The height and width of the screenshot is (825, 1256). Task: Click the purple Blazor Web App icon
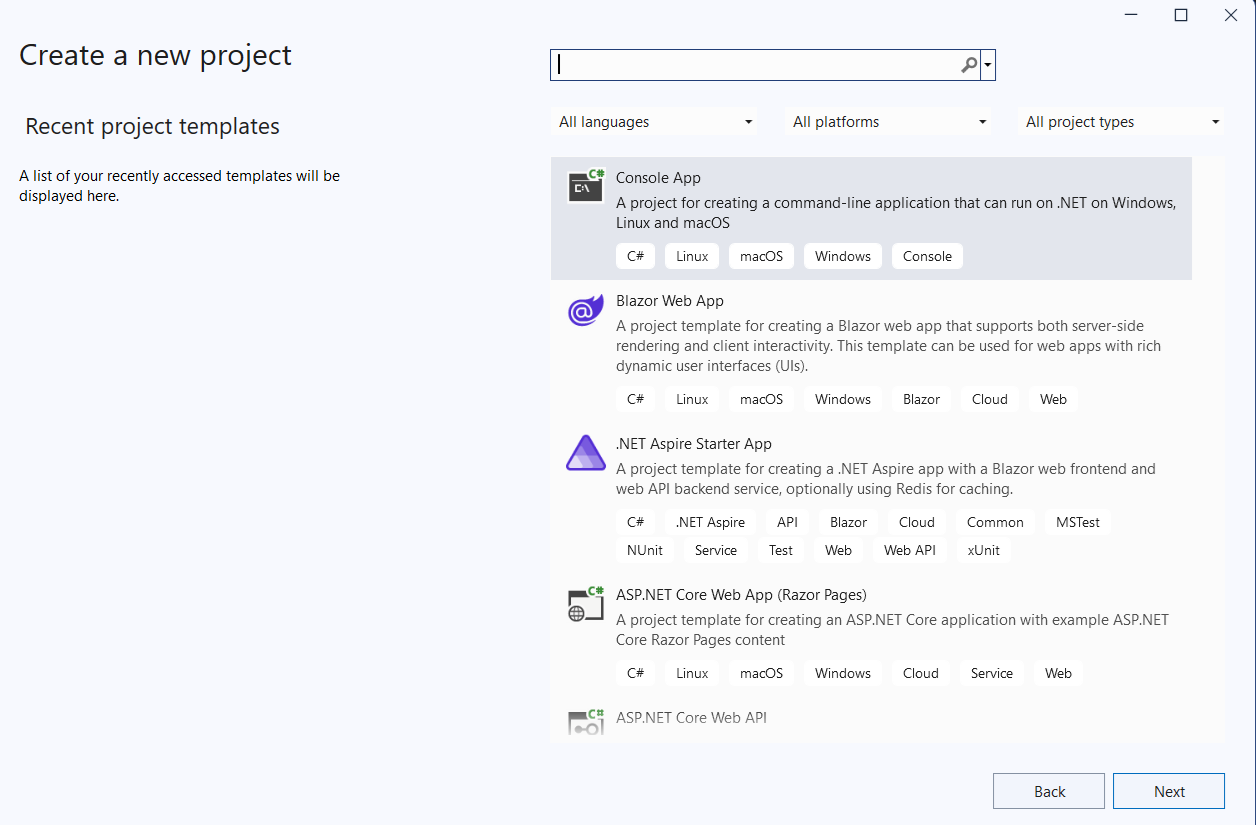pyautogui.click(x=585, y=310)
